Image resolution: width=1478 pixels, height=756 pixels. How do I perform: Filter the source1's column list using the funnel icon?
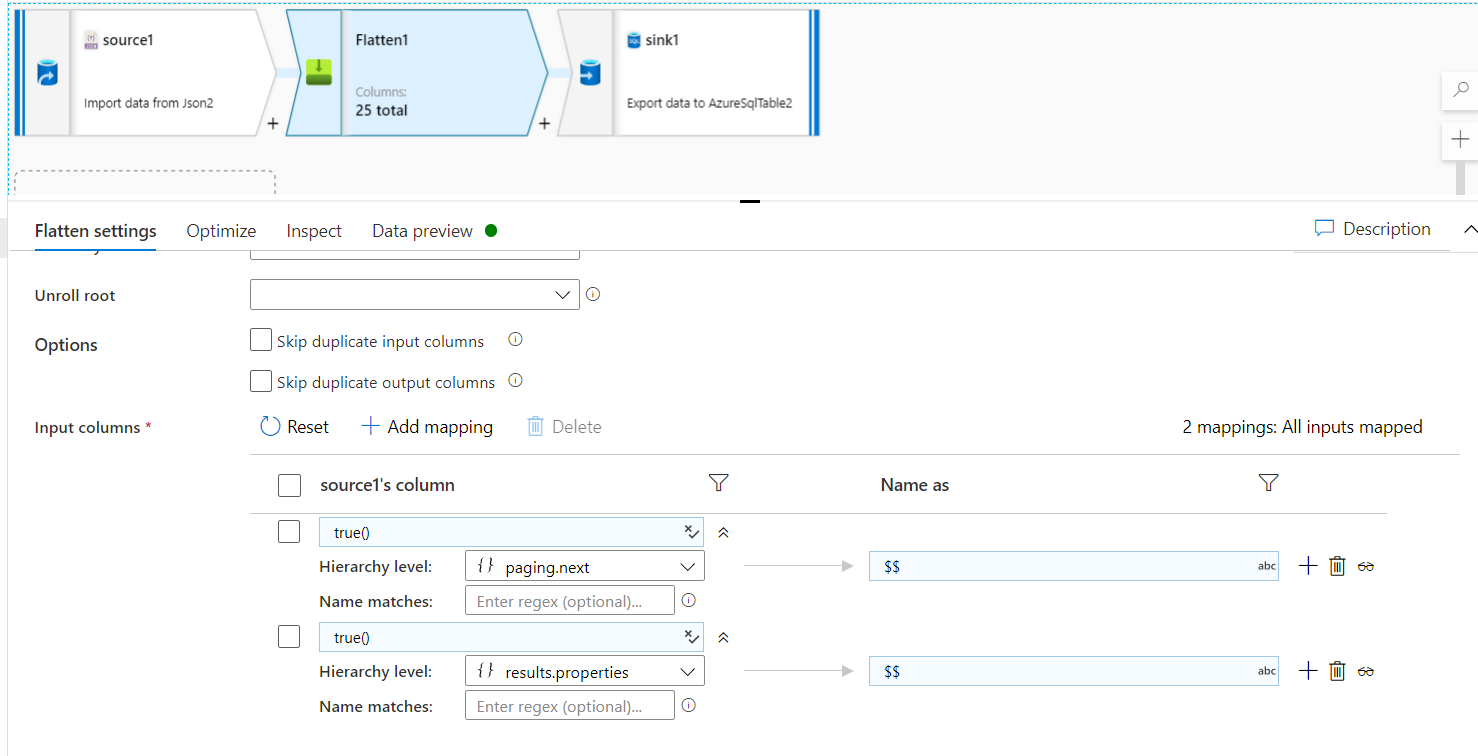[718, 483]
